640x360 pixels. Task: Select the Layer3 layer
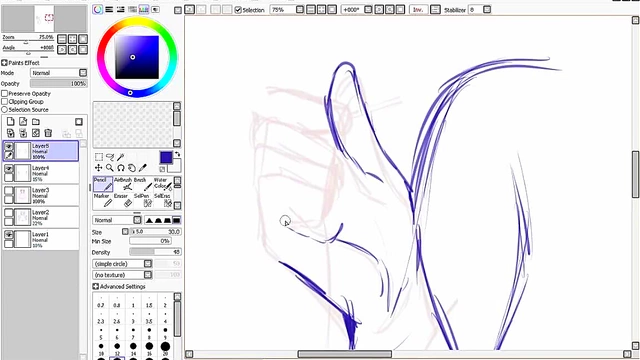[x=41, y=196]
